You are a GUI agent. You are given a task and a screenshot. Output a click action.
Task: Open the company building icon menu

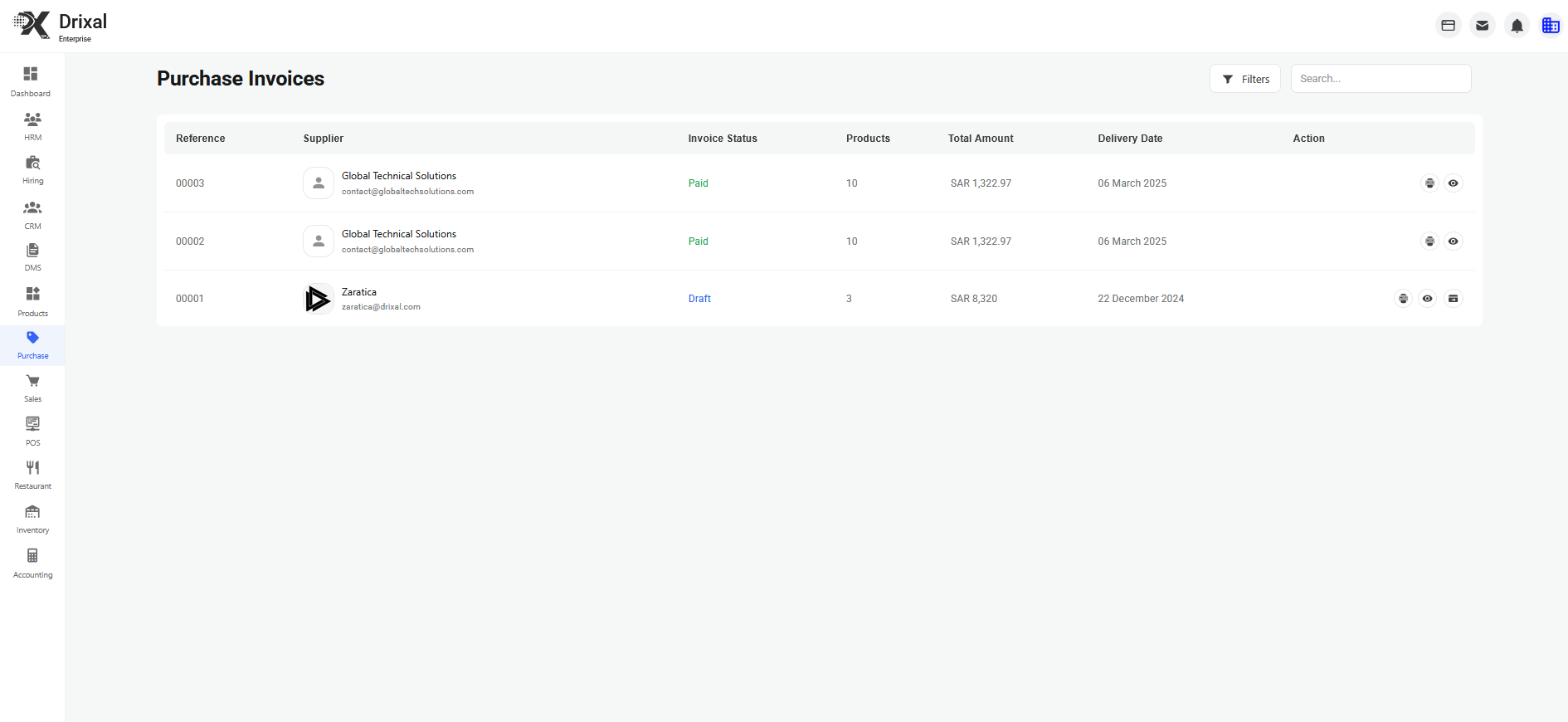[x=1551, y=26]
